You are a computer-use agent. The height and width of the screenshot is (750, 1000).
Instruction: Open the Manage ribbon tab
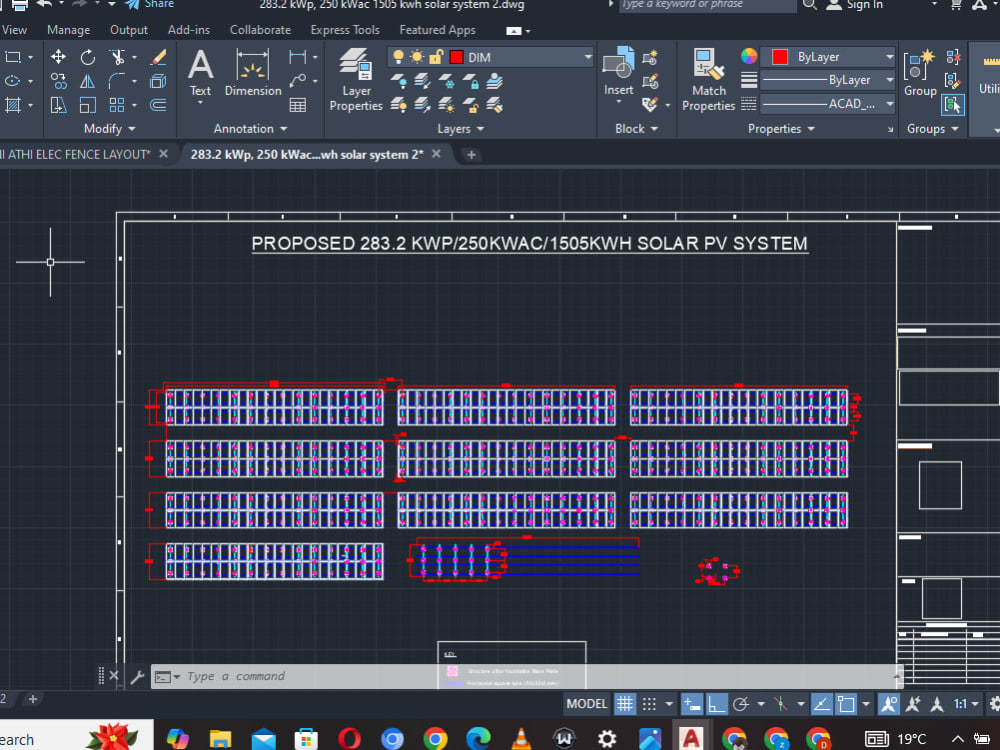[x=68, y=30]
